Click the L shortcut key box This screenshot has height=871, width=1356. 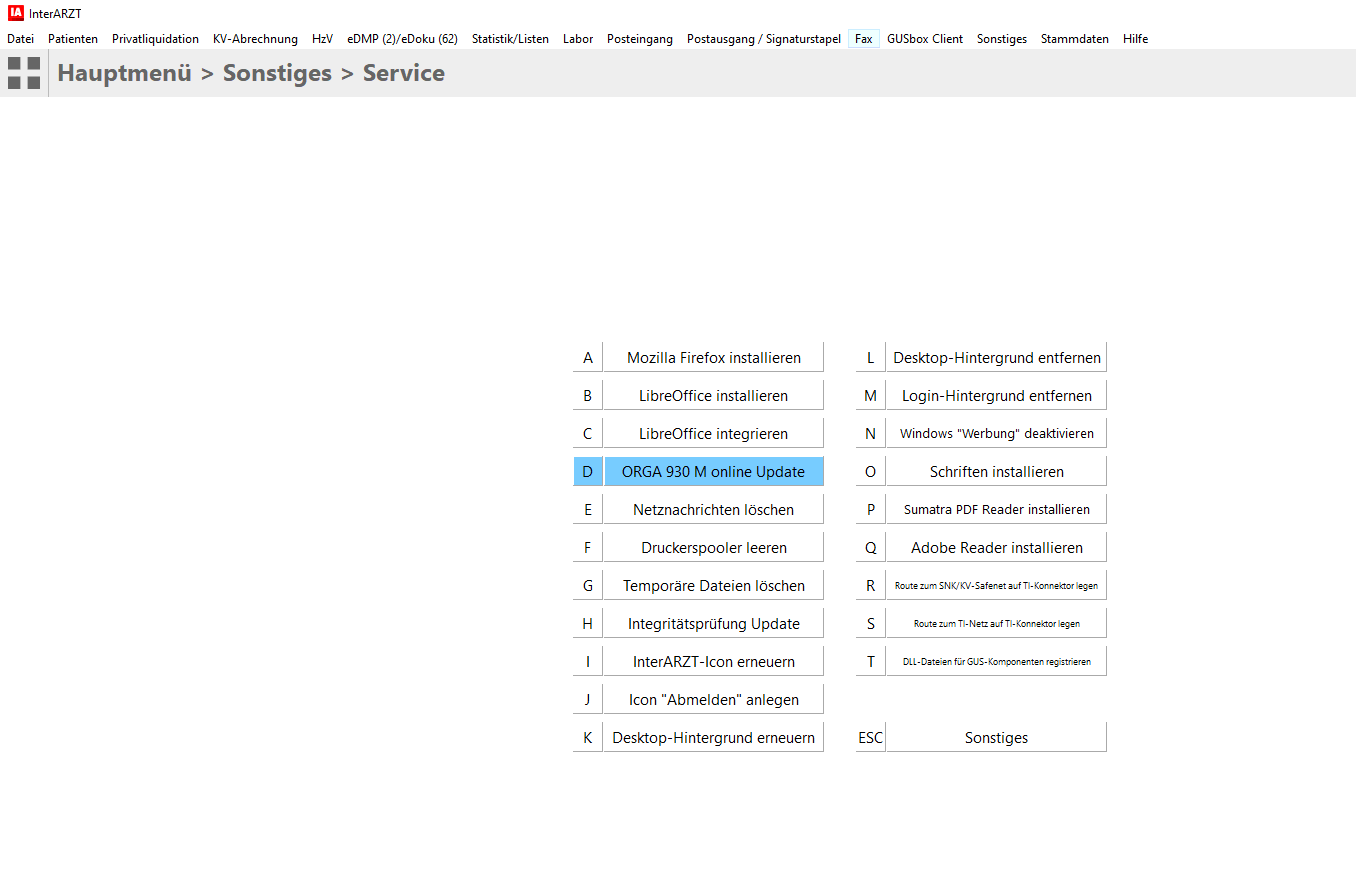pyautogui.click(x=871, y=357)
